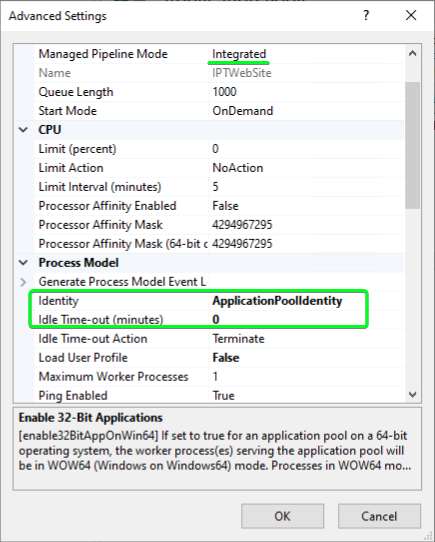435x542 pixels.
Task: Click Ping Enabled True value
Action: (223, 396)
